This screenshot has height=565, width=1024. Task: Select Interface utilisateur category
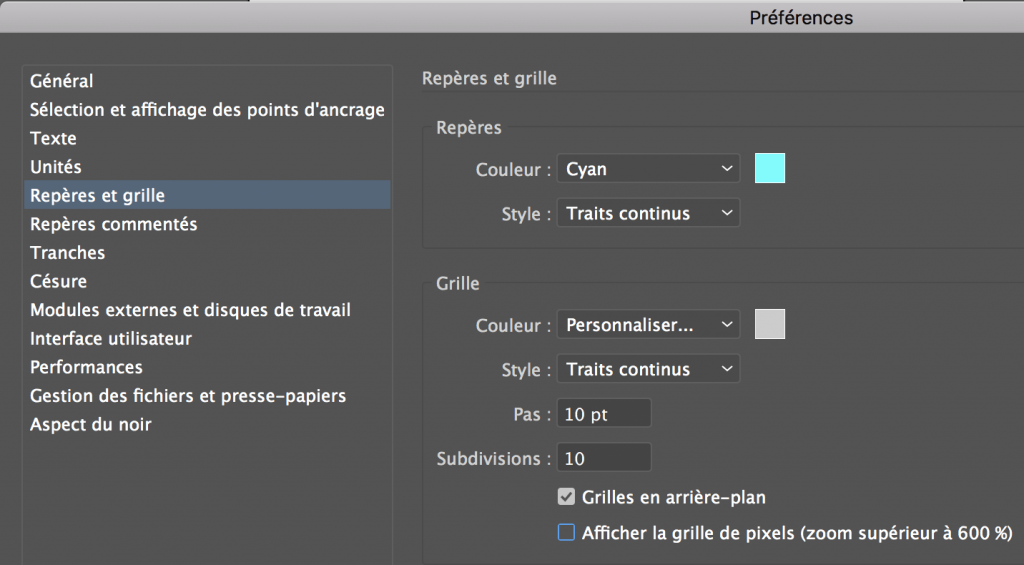[111, 339]
